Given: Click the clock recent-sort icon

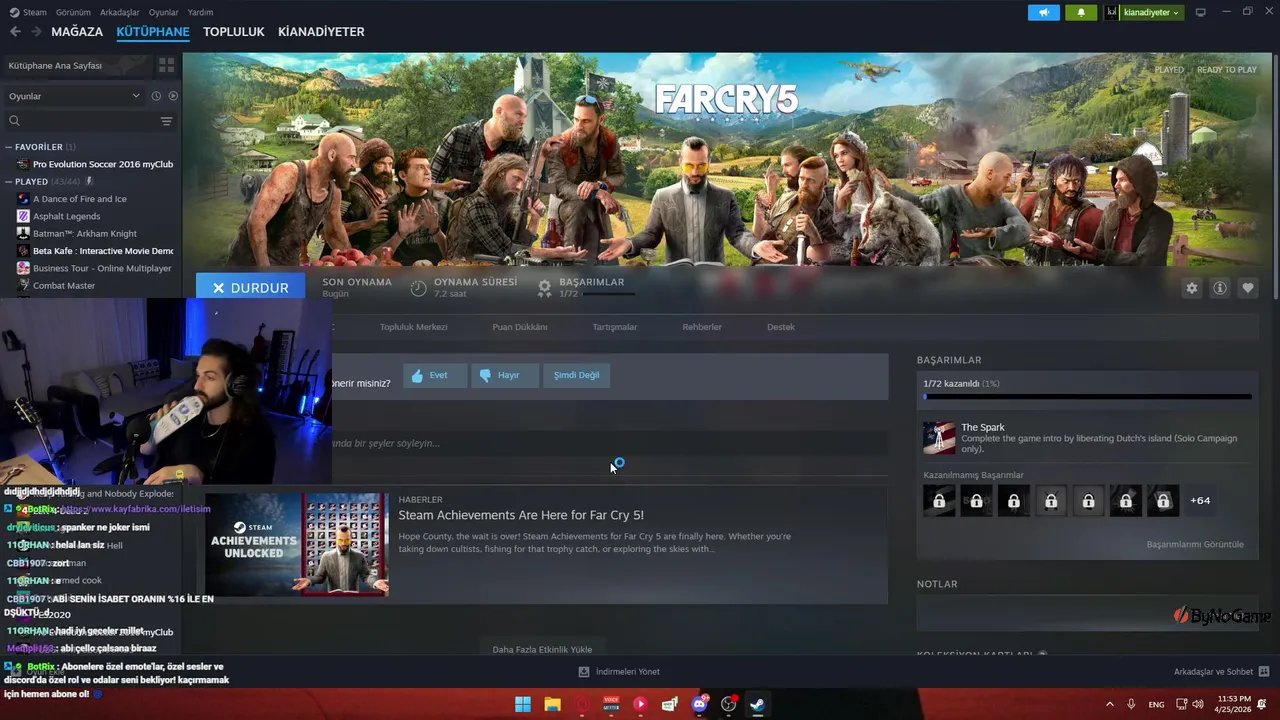Looking at the screenshot, I should coord(156,96).
